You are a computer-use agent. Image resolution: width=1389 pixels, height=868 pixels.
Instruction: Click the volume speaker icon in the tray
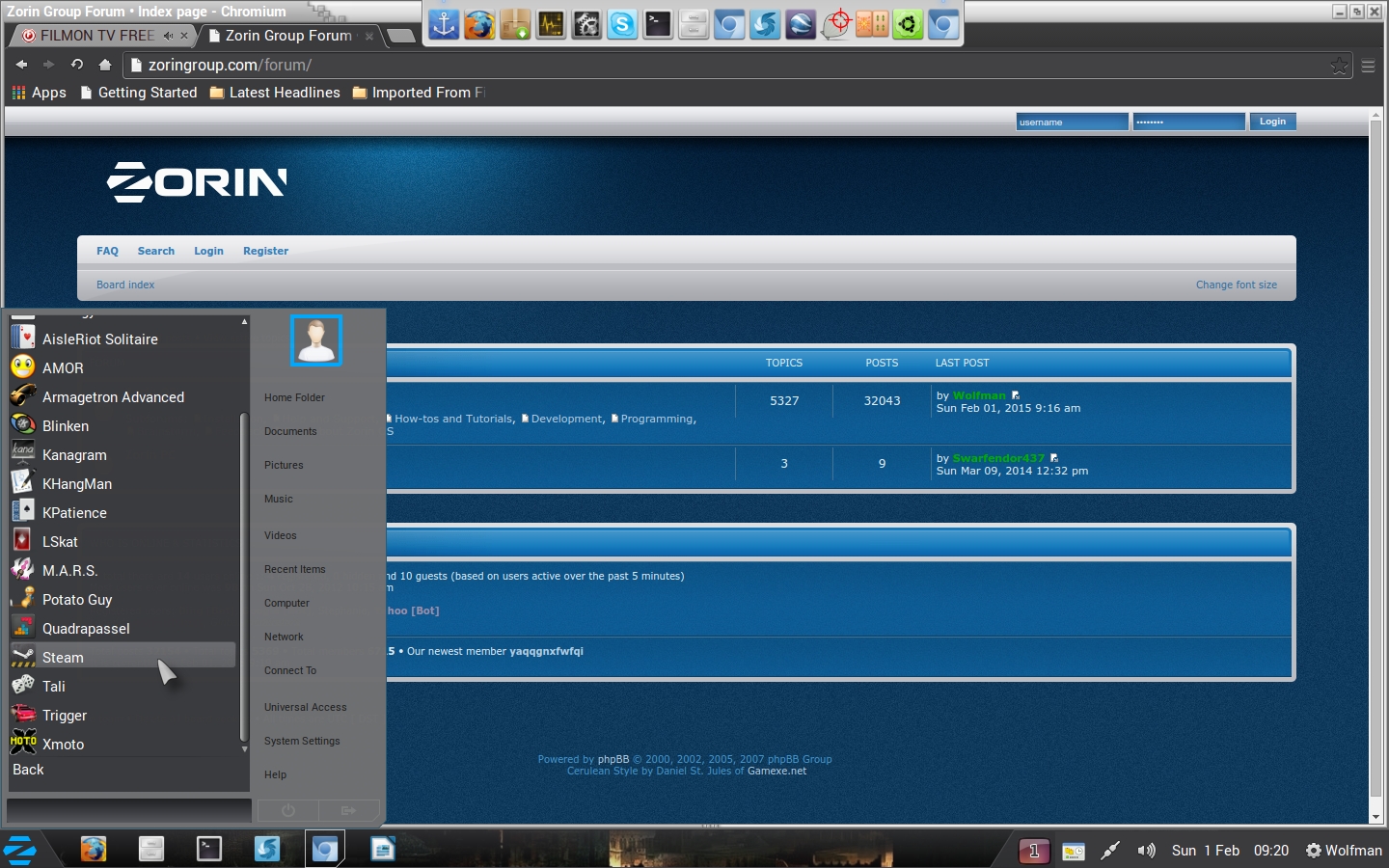click(x=1146, y=850)
